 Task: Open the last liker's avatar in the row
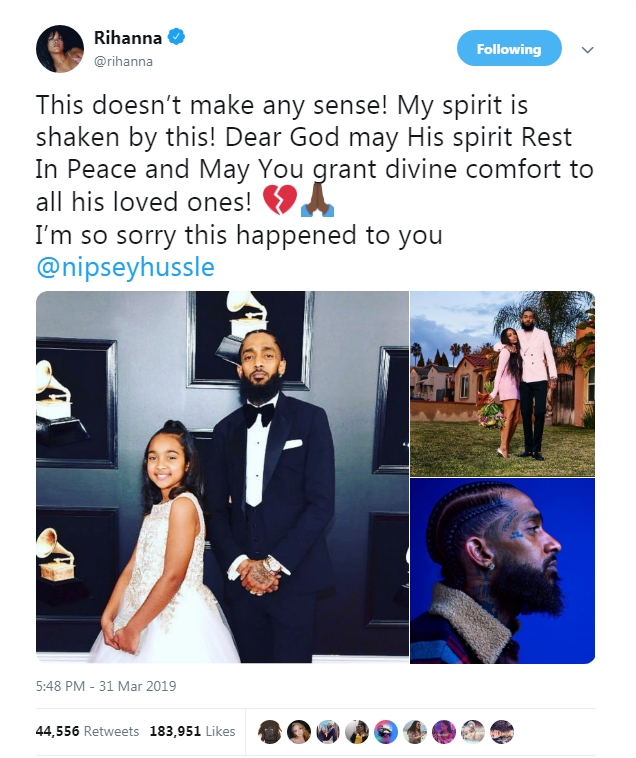click(502, 732)
